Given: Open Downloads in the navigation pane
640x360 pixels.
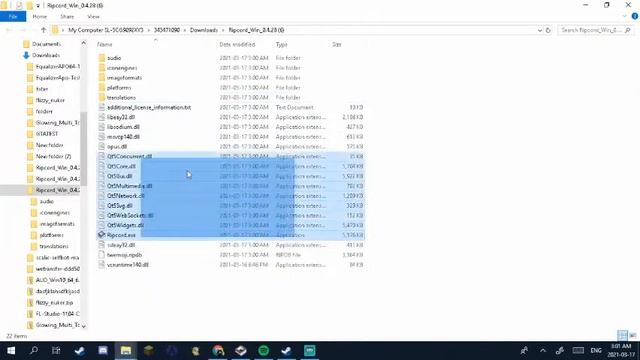Looking at the screenshot, I should [x=46, y=55].
